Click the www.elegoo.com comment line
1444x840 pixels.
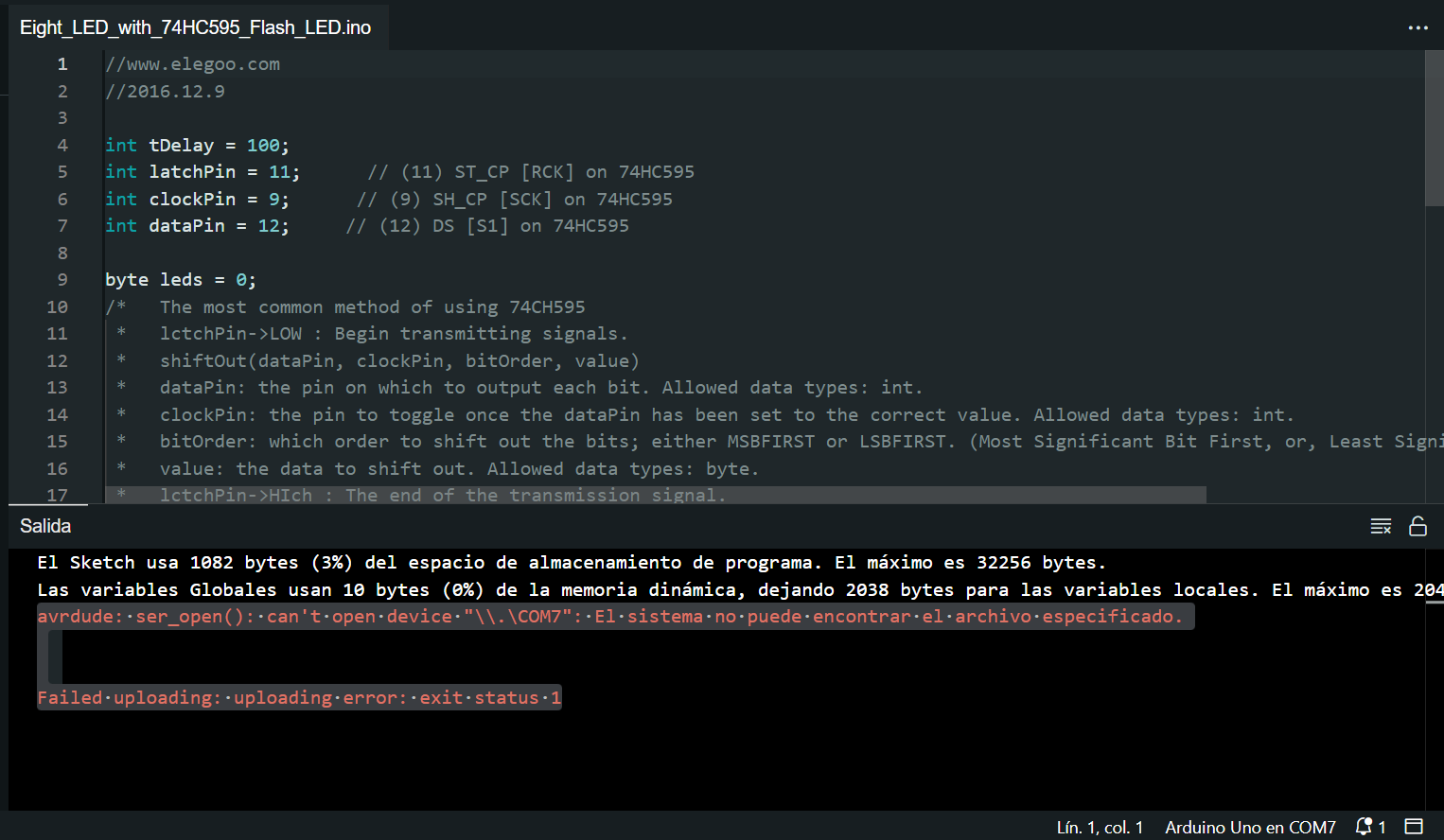pos(193,64)
